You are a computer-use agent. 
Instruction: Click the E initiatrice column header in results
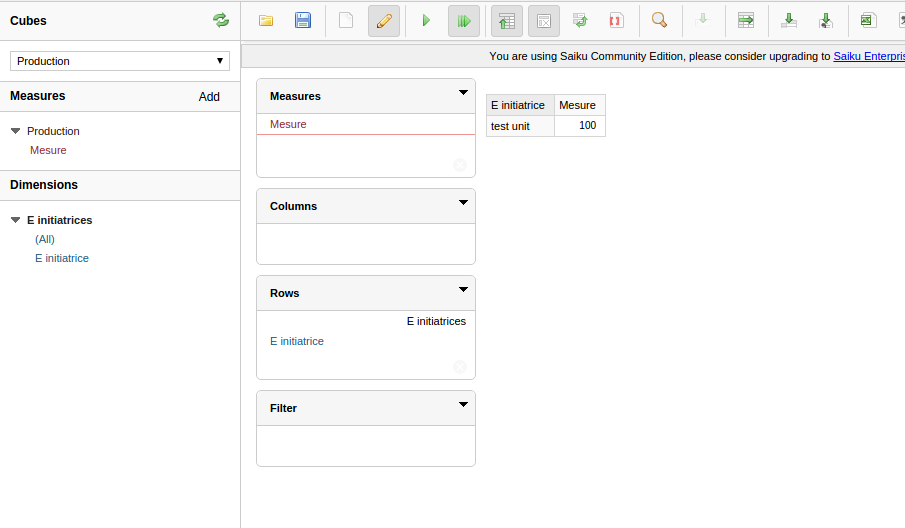pyautogui.click(x=521, y=105)
